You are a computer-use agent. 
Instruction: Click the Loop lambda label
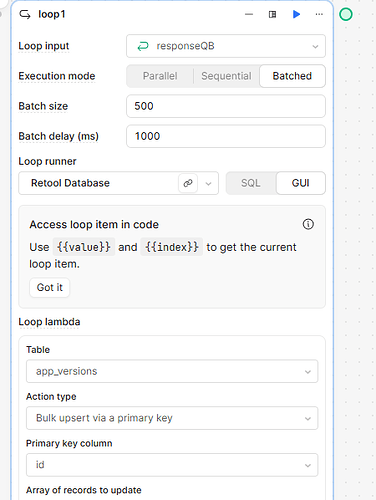[x=49, y=322]
